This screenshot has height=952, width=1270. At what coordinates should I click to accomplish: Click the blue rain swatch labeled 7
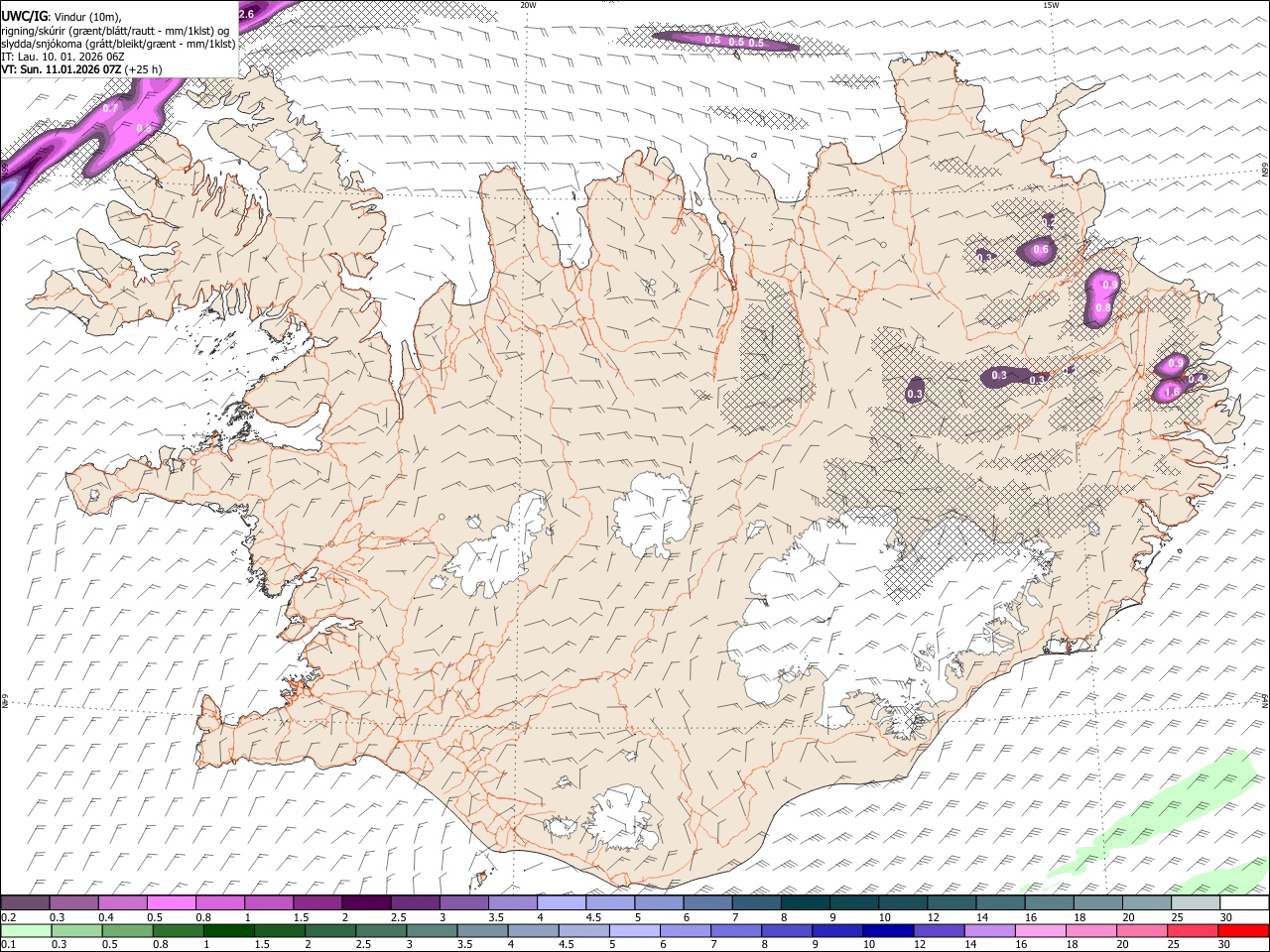(735, 930)
